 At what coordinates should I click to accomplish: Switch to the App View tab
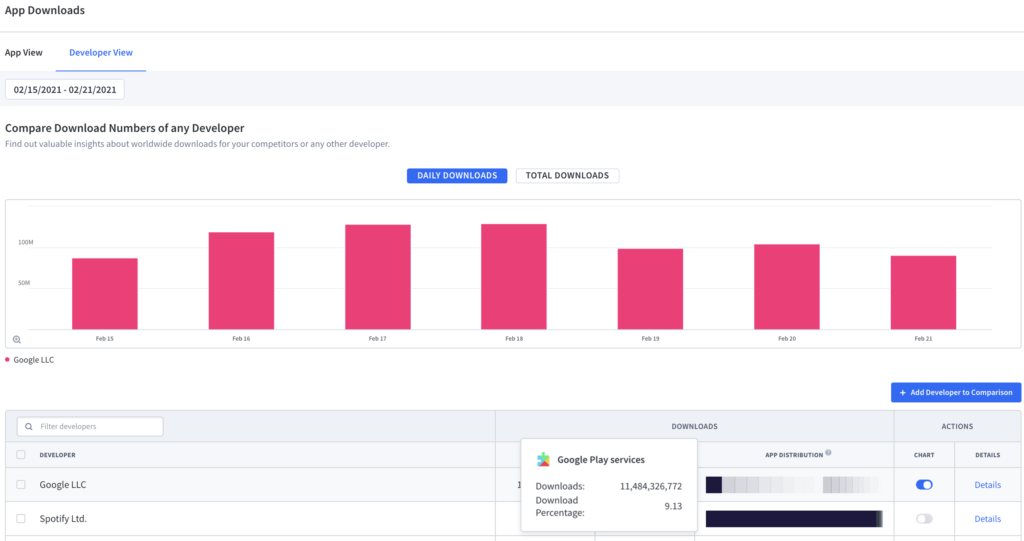pos(24,52)
